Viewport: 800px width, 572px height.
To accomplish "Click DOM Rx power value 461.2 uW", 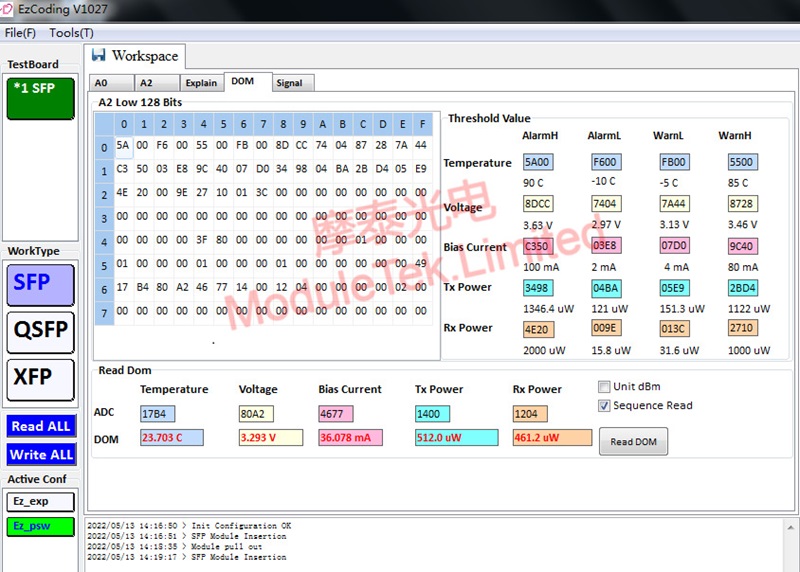I will (x=552, y=438).
